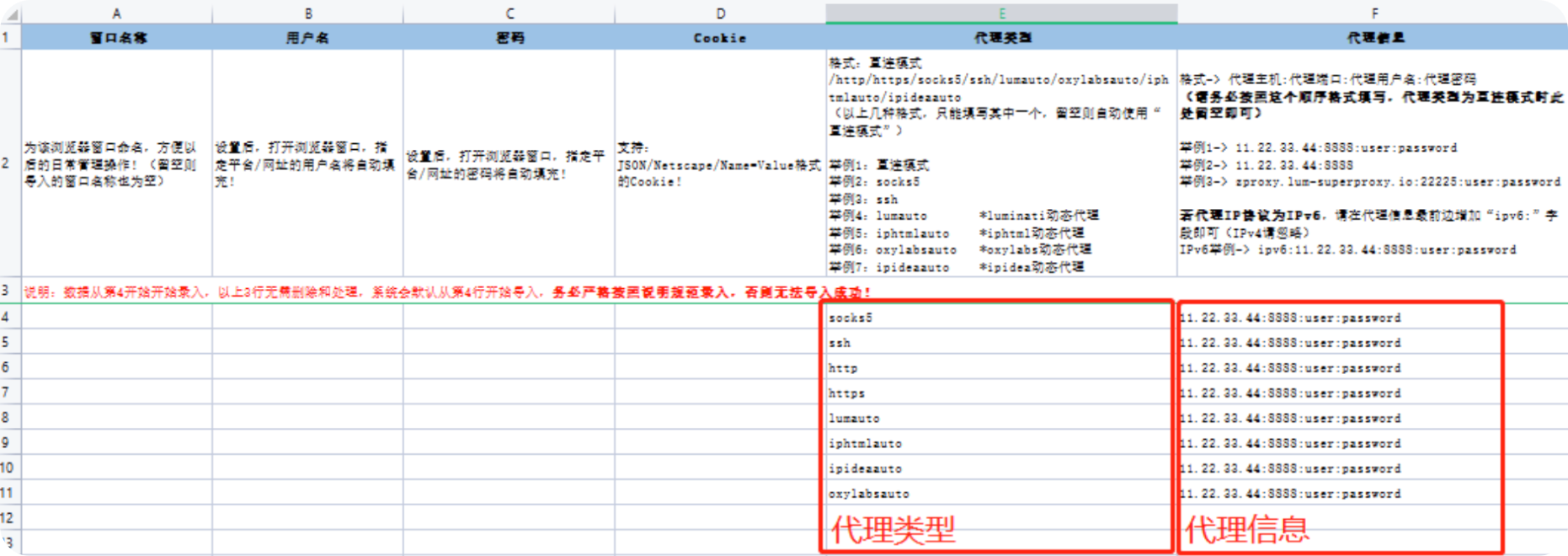The height and width of the screenshot is (556, 1568).
Task: Select the cell containing ssh in row 5
Action: click(x=1001, y=342)
